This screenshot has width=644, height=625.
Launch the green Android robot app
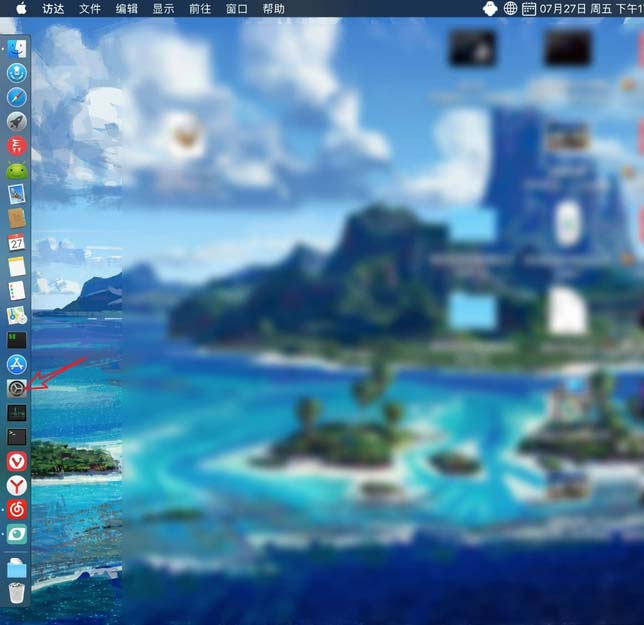[x=17, y=170]
